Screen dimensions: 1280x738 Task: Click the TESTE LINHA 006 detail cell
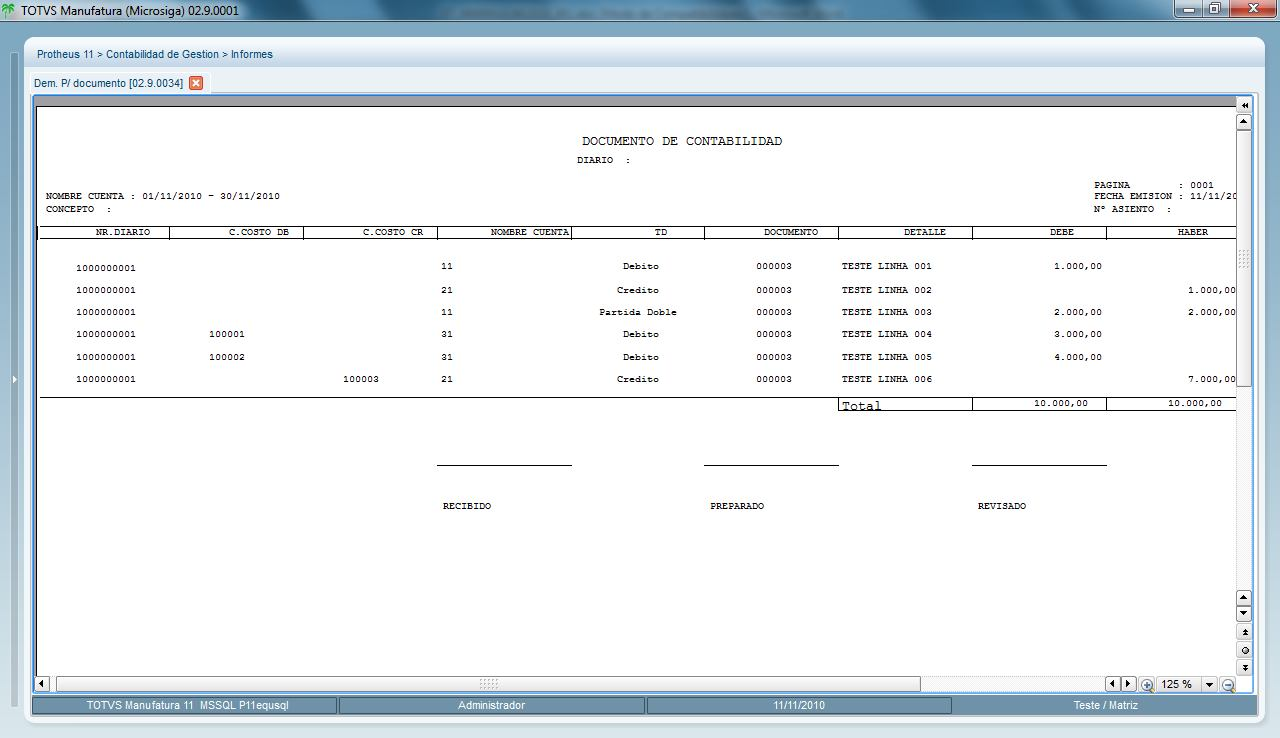pyautogui.click(x=887, y=379)
